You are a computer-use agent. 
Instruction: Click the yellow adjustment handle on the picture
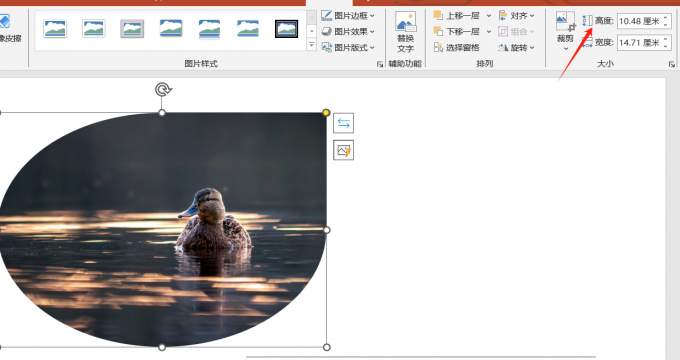(326, 113)
